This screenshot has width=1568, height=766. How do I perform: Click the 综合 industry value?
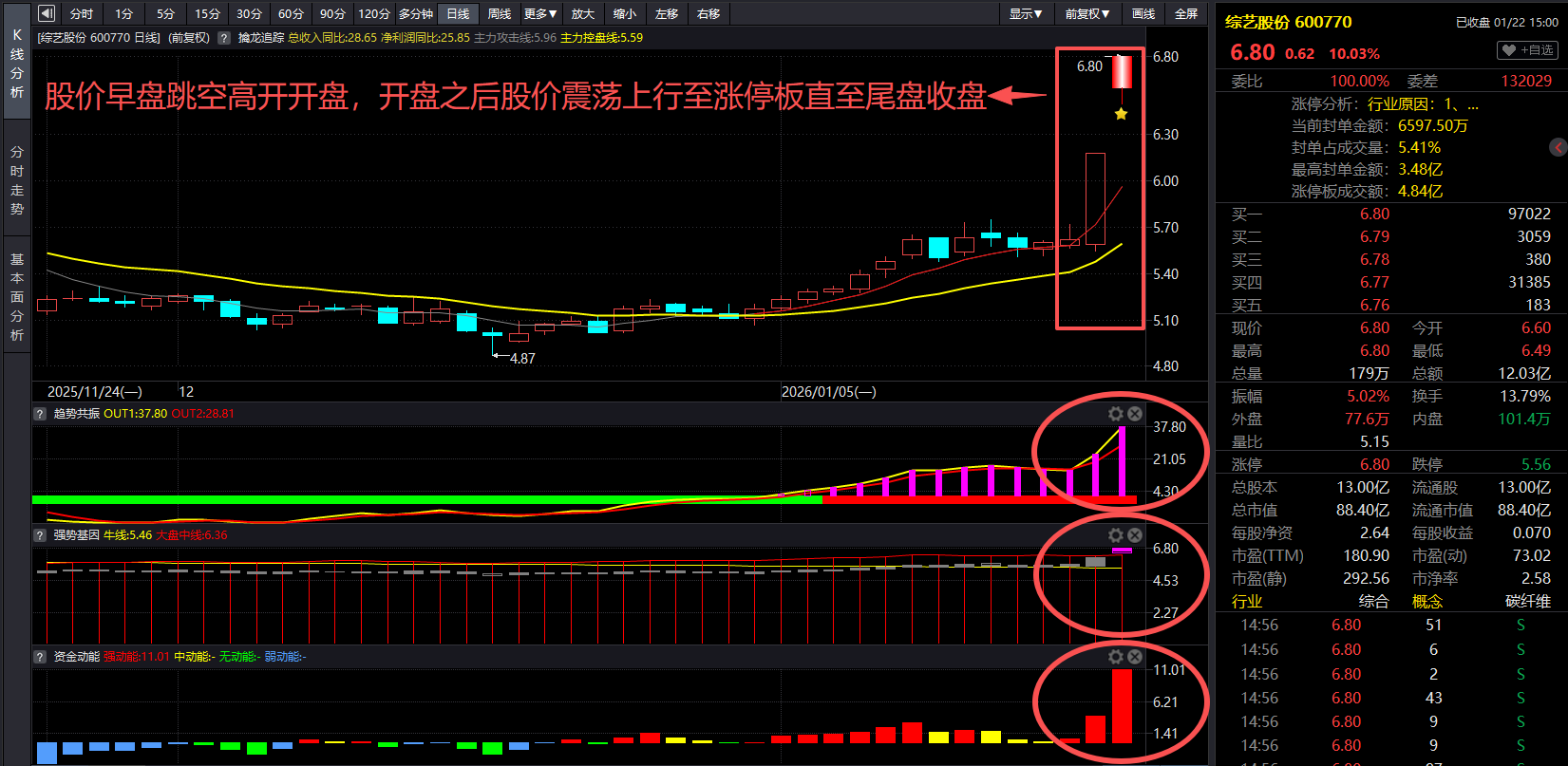click(1373, 601)
